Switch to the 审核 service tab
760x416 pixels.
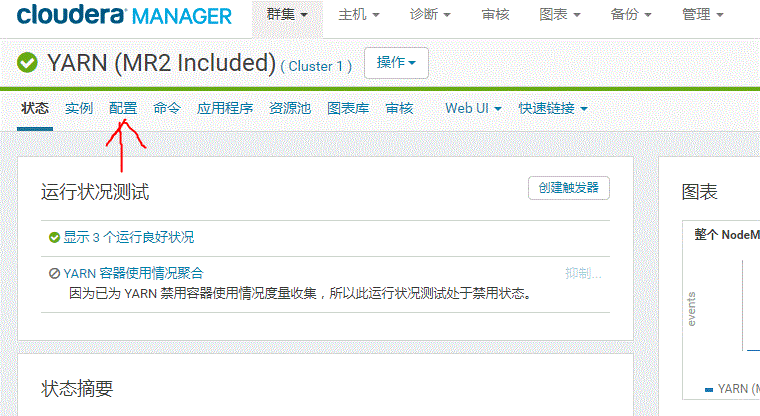tap(399, 108)
